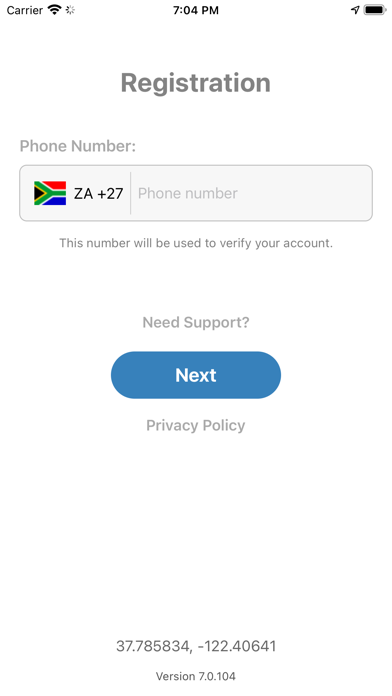Select the +27 dial code text
The width and height of the screenshot is (392, 696).
[x=110, y=194]
